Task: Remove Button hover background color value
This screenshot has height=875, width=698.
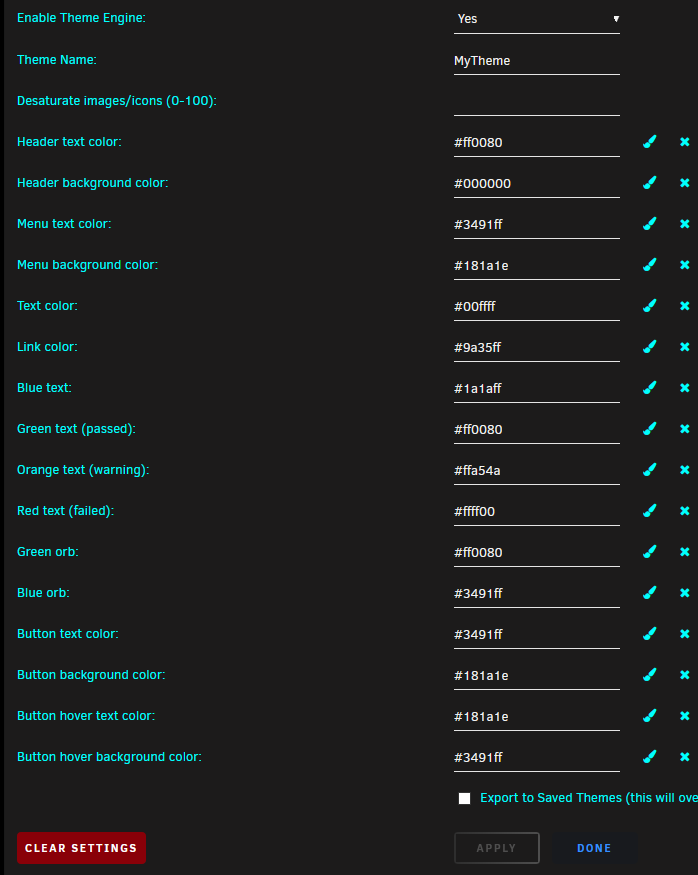Action: (685, 757)
